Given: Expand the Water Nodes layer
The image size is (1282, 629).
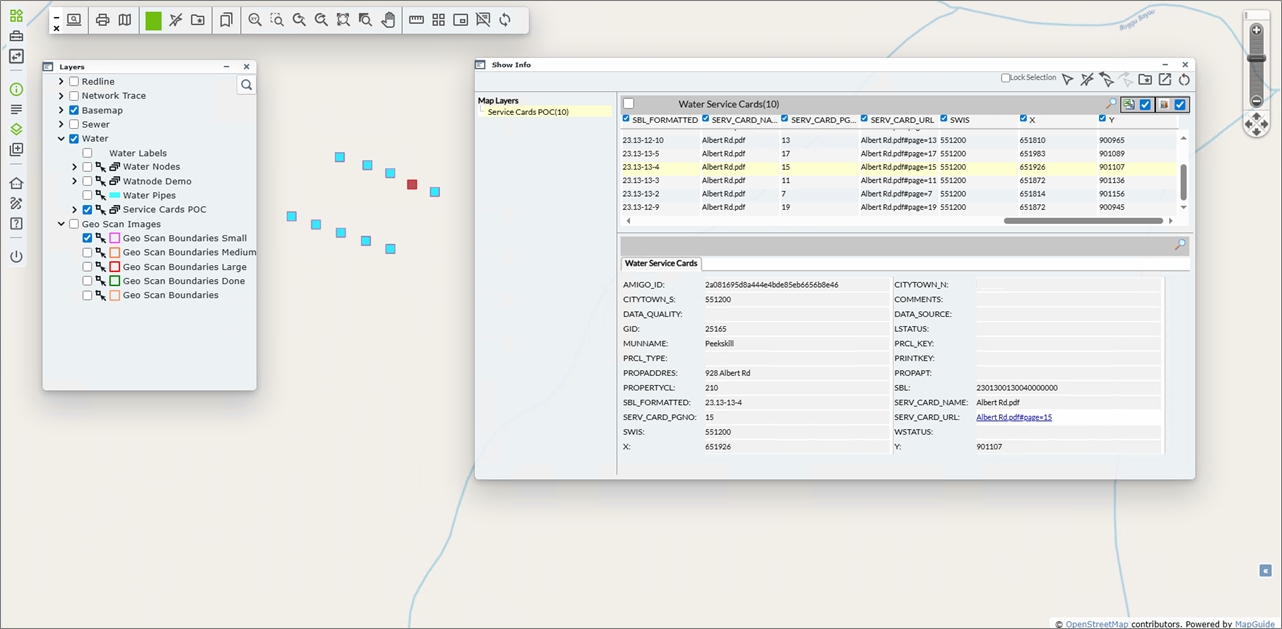Looking at the screenshot, I should (75, 167).
